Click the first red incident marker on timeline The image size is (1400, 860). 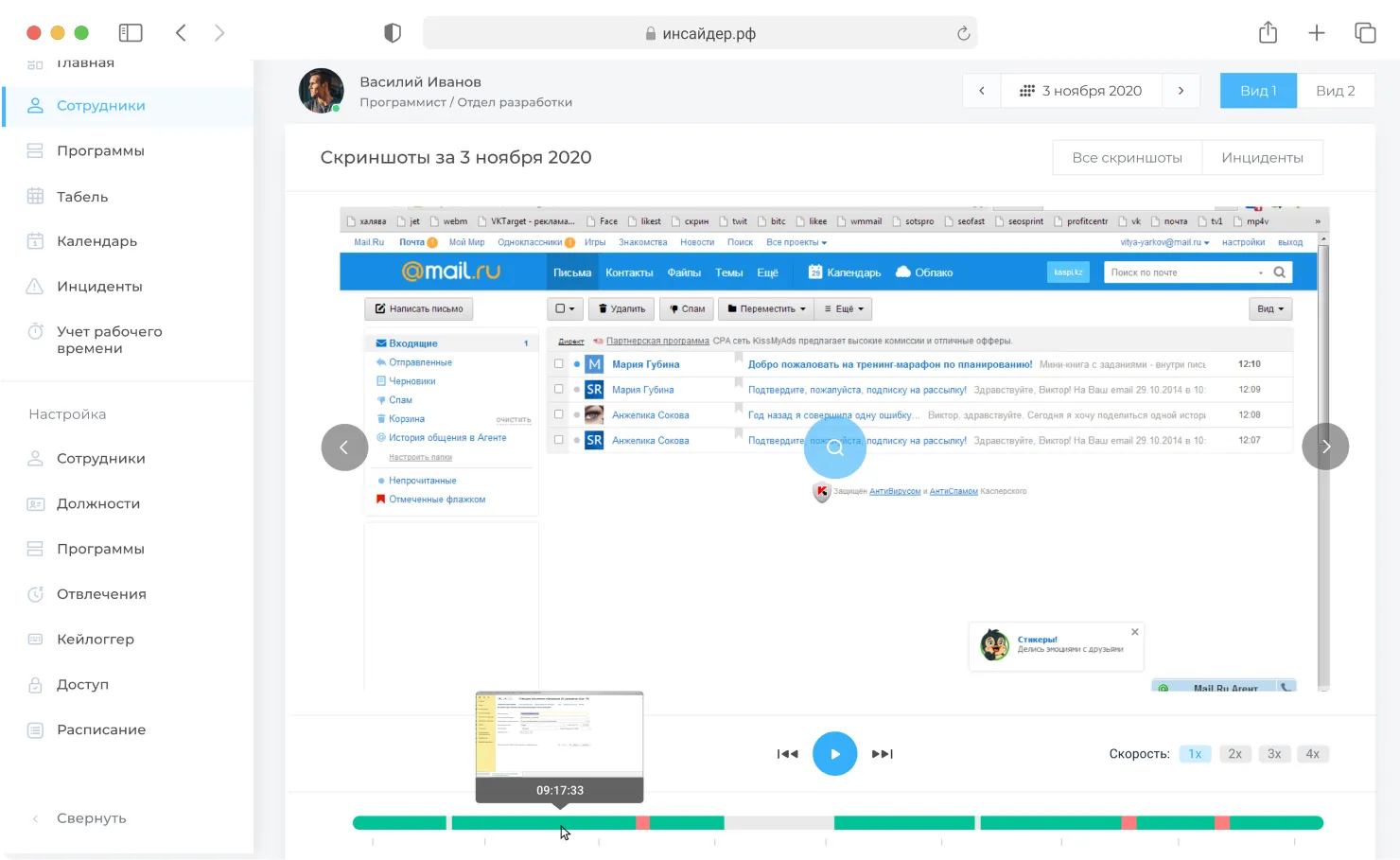642,823
